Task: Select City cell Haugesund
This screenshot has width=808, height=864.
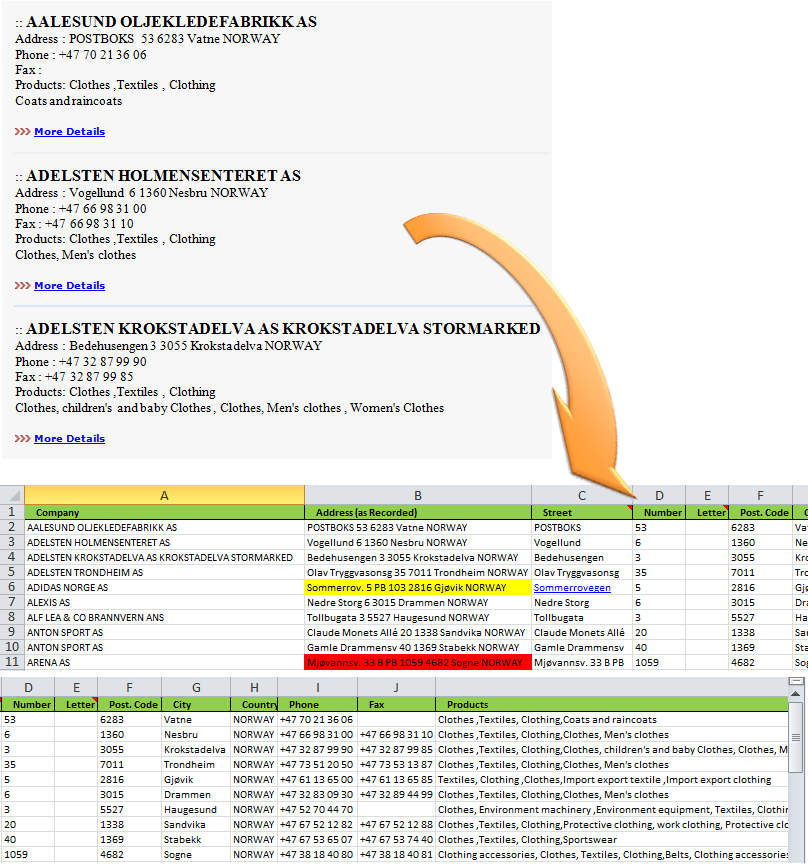Action: point(196,809)
